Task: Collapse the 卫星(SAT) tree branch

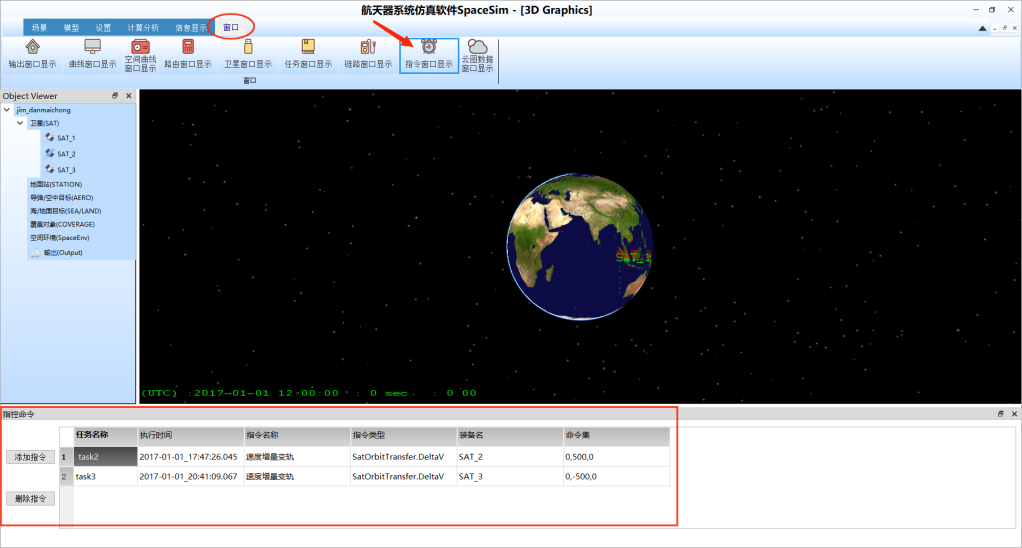Action: tap(21, 123)
